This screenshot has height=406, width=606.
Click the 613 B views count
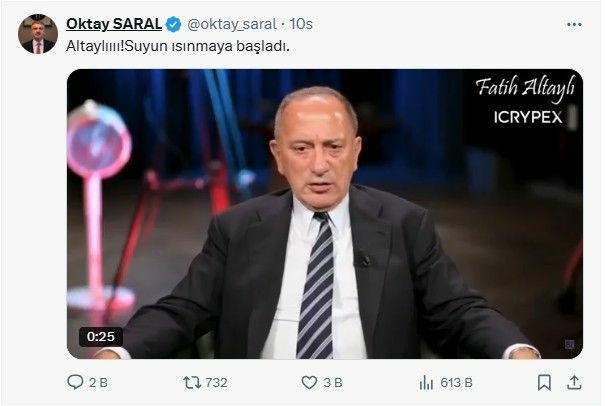[456, 383]
